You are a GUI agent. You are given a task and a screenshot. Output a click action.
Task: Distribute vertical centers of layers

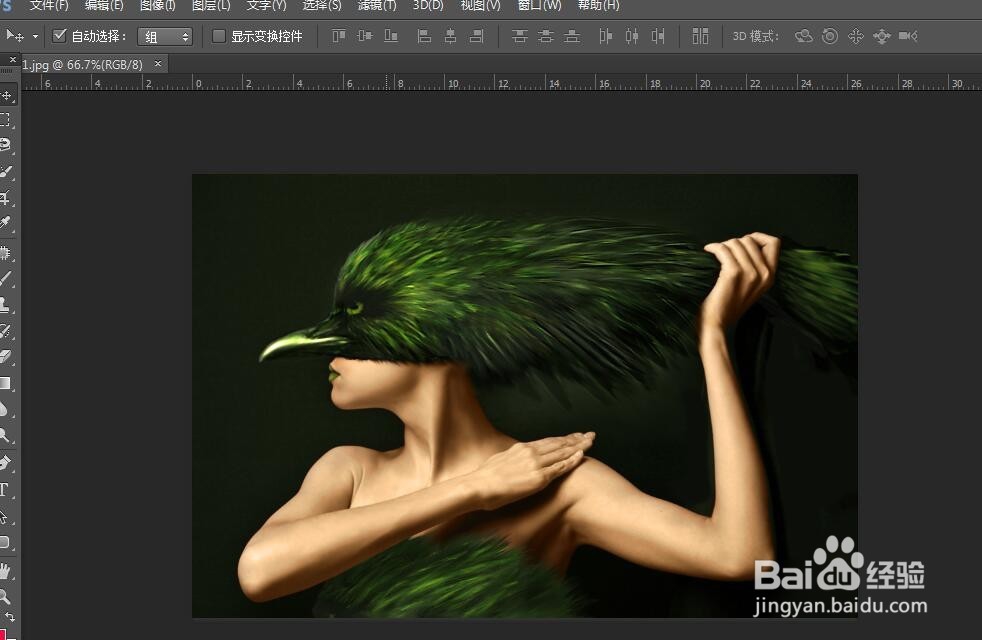545,36
